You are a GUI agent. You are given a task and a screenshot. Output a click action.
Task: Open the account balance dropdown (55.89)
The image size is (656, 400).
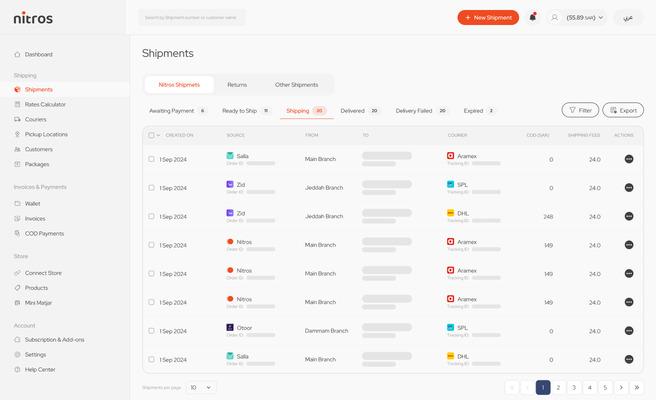577,17
